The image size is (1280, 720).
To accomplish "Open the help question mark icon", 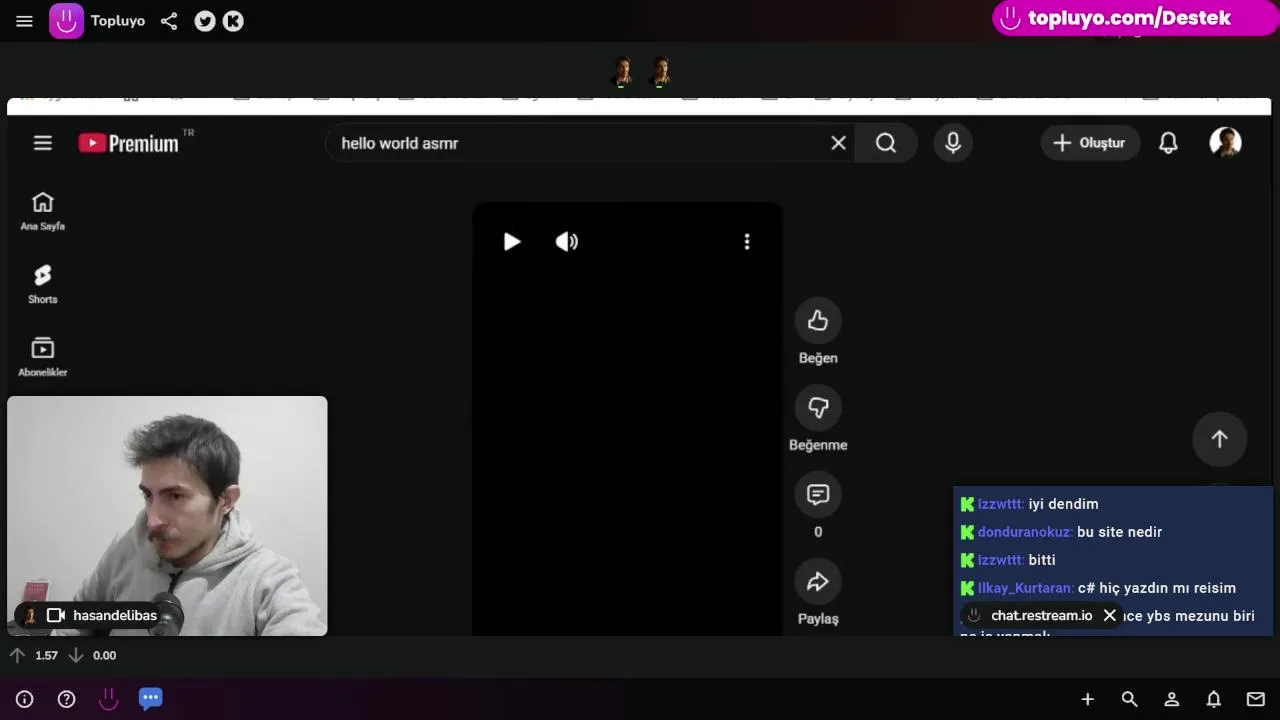I will (66, 699).
